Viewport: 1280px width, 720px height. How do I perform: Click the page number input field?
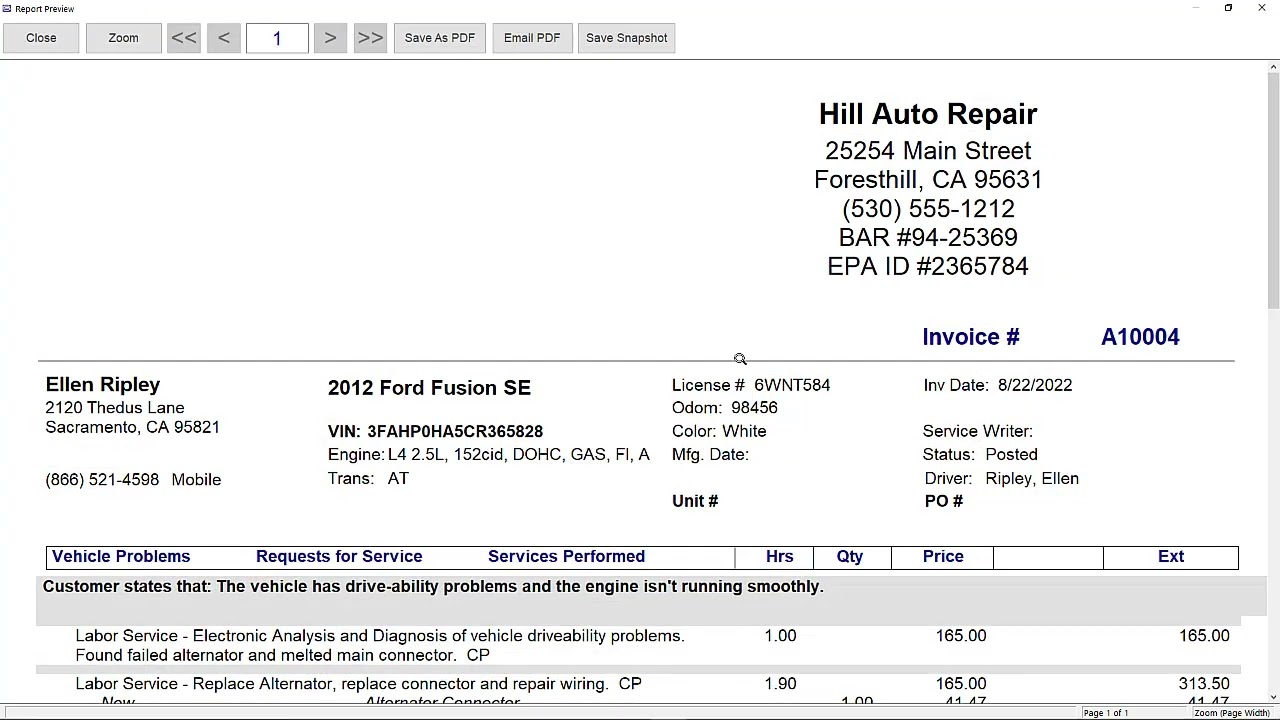277,38
